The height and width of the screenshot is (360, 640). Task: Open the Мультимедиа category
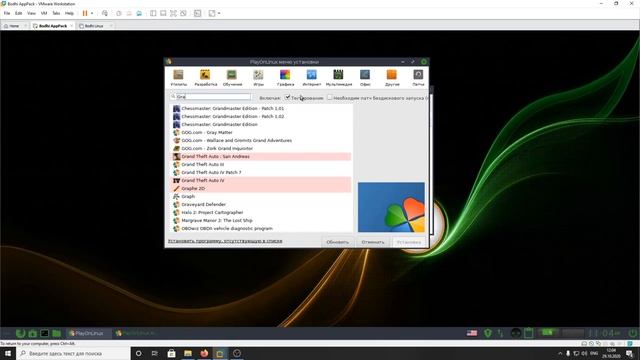(x=338, y=78)
